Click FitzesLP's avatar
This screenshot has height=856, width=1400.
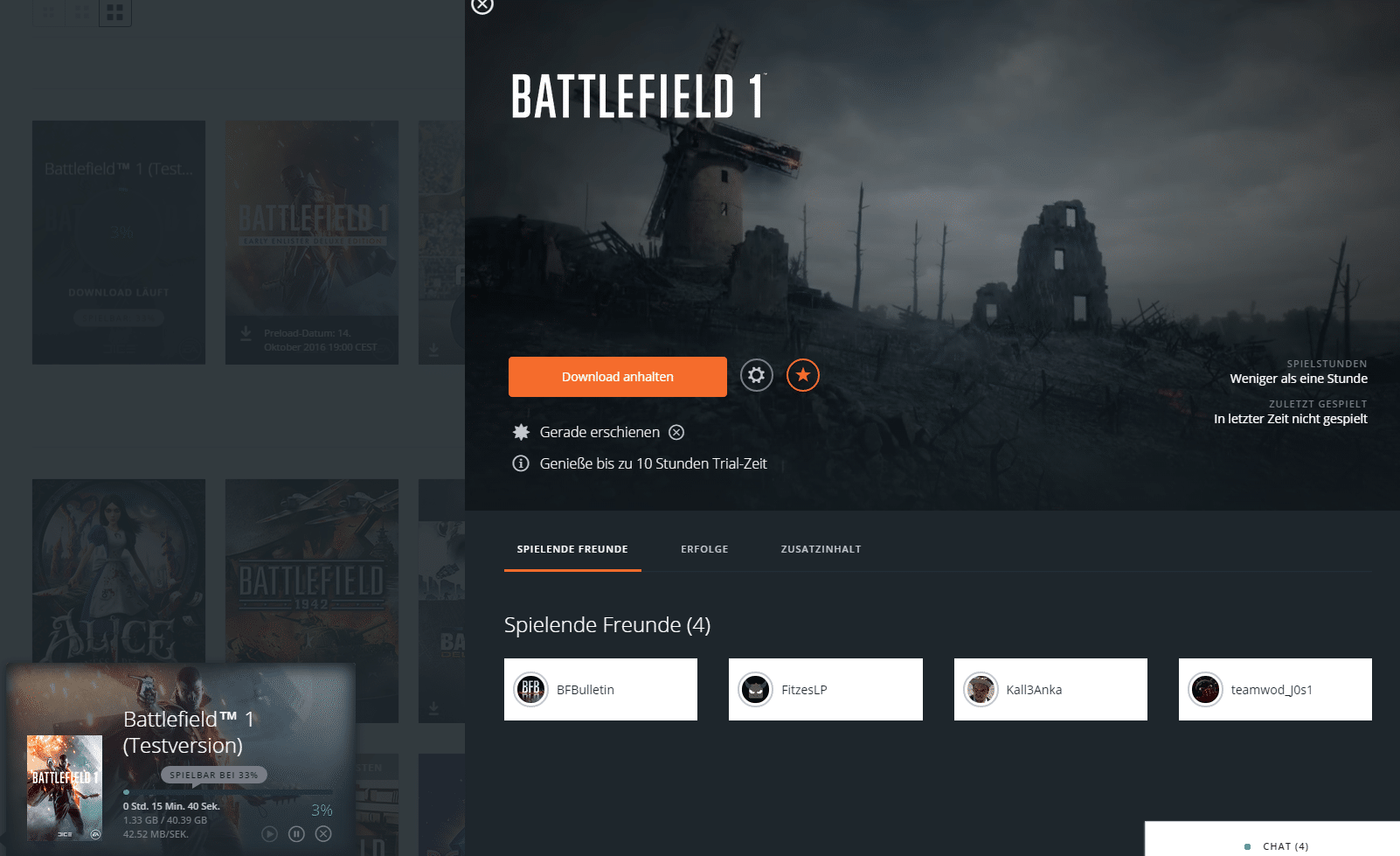(x=755, y=690)
